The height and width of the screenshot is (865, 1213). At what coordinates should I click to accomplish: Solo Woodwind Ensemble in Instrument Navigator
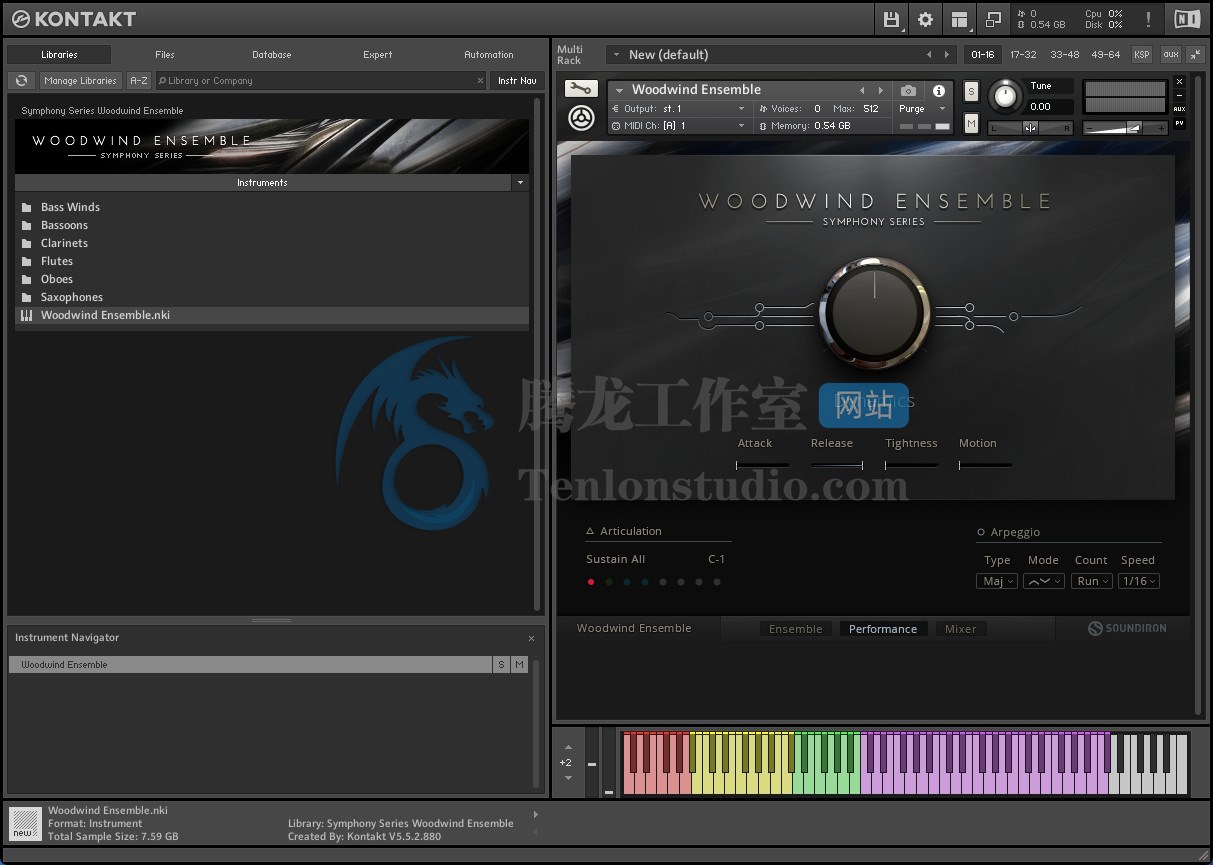pyautogui.click(x=501, y=665)
